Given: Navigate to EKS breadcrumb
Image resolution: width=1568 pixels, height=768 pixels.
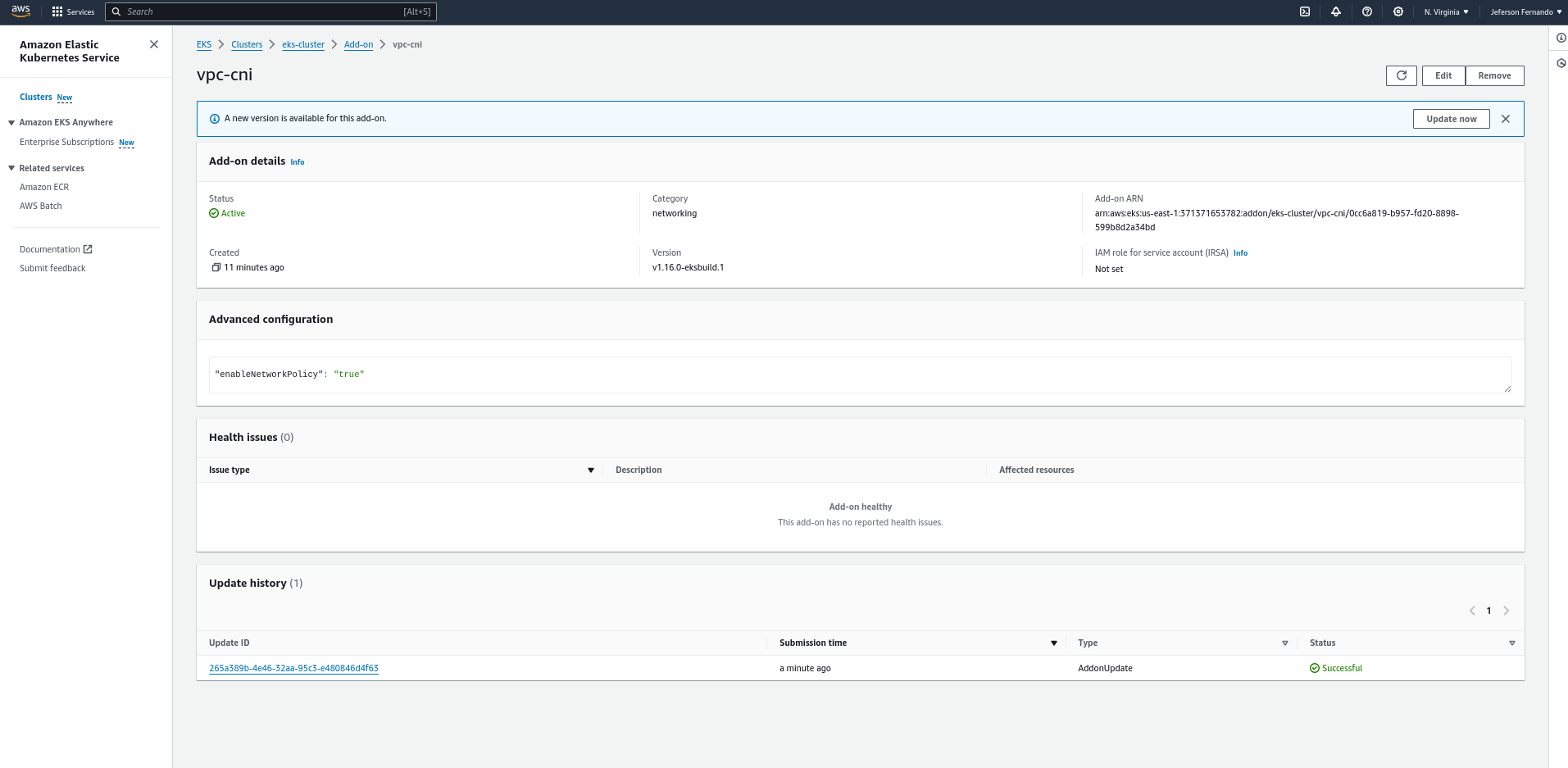Looking at the screenshot, I should [204, 44].
